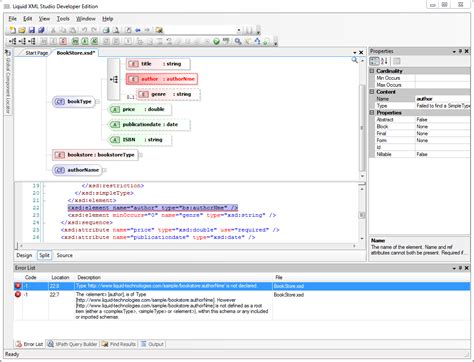Viewport: 474px width, 362px height.
Task: Click the Print toolbar icon
Action: (106, 30)
